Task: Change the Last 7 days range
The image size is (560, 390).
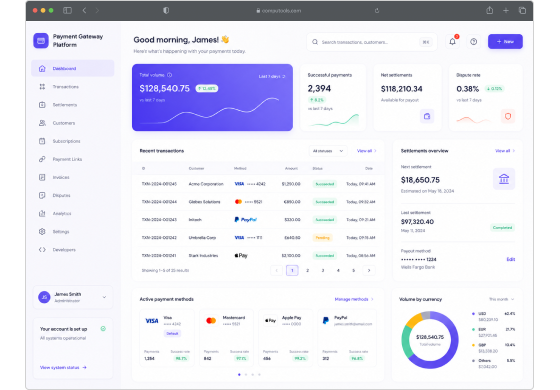Action: point(272,76)
